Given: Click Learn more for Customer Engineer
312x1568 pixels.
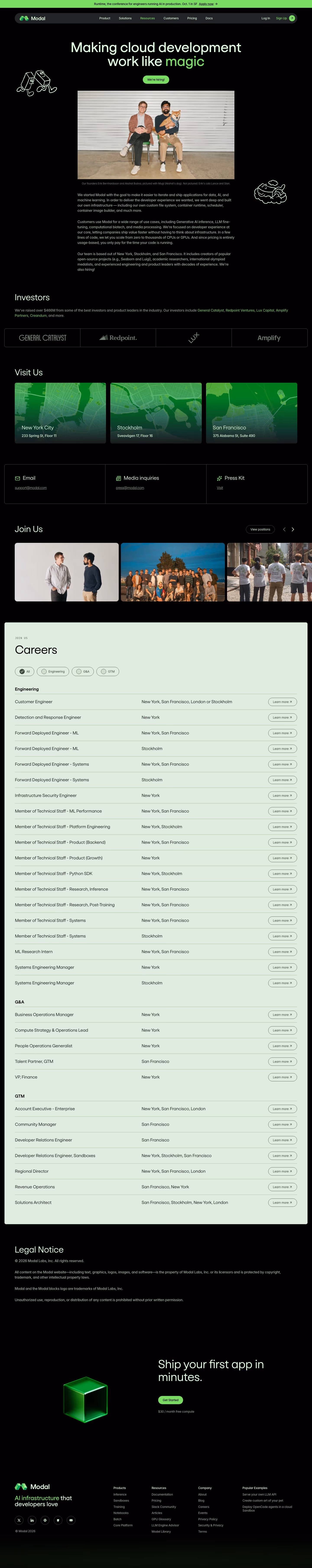Looking at the screenshot, I should [282, 702].
